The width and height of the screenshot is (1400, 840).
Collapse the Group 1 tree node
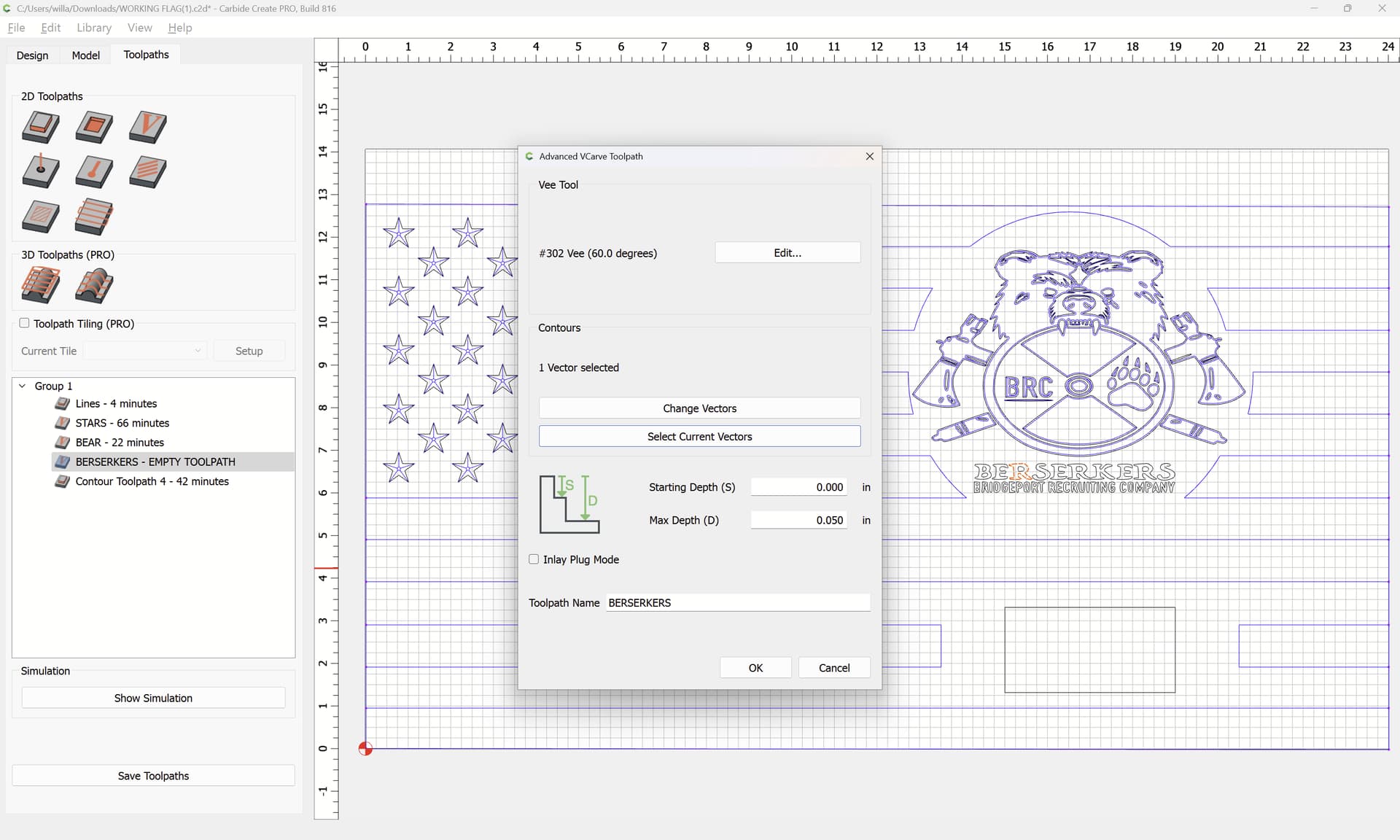tap(22, 386)
